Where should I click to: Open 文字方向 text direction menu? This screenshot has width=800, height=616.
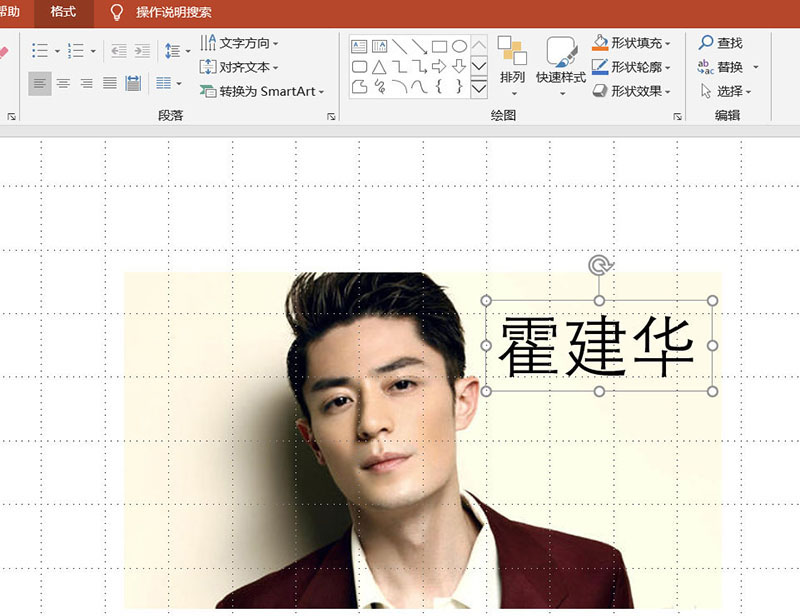tap(239, 43)
